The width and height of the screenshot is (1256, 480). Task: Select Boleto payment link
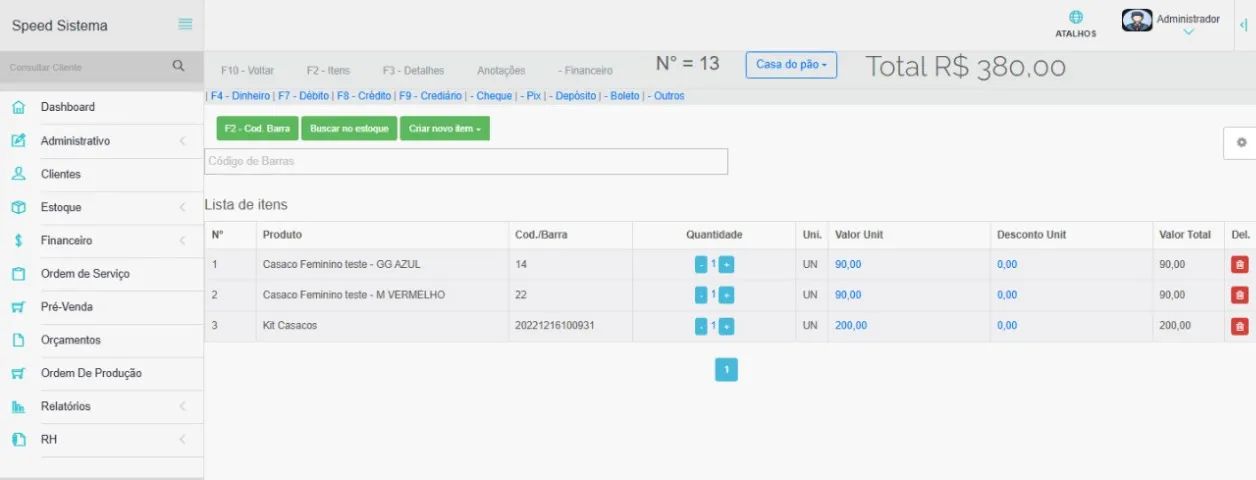click(624, 96)
